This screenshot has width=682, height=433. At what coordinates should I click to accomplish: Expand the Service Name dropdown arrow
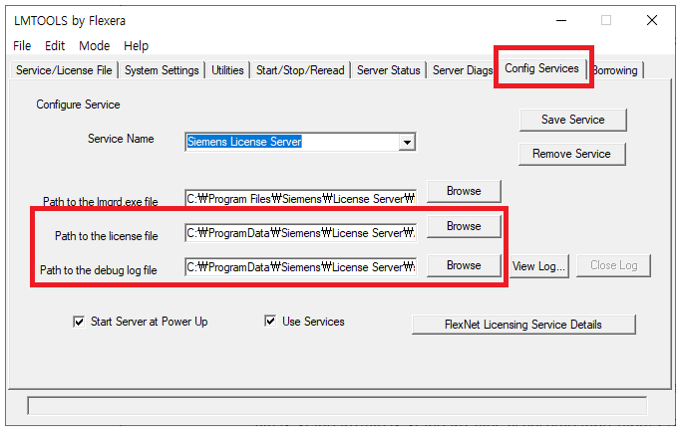(407, 142)
